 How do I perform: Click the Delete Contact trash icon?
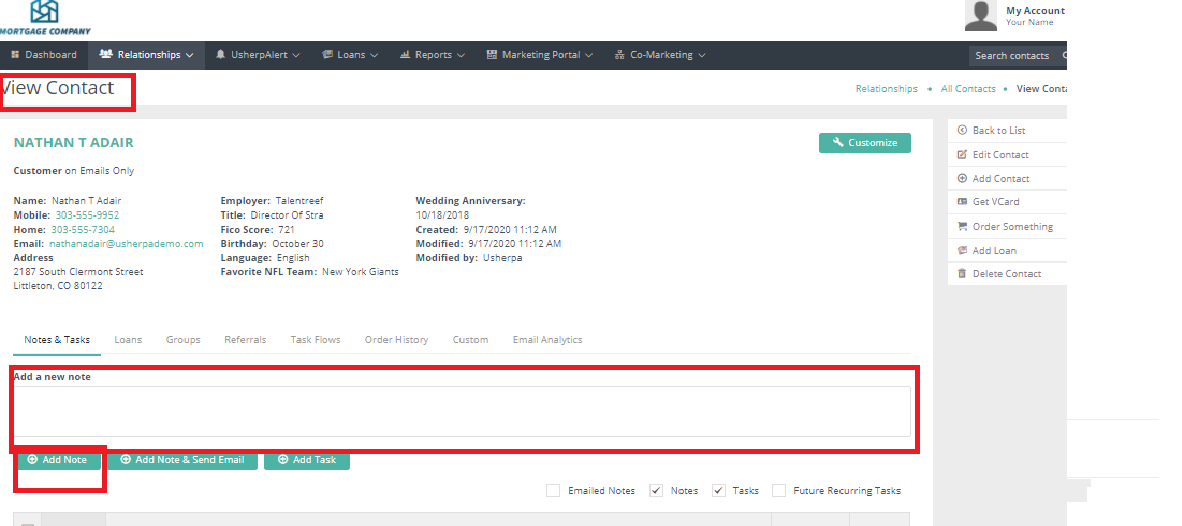pyautogui.click(x=962, y=274)
